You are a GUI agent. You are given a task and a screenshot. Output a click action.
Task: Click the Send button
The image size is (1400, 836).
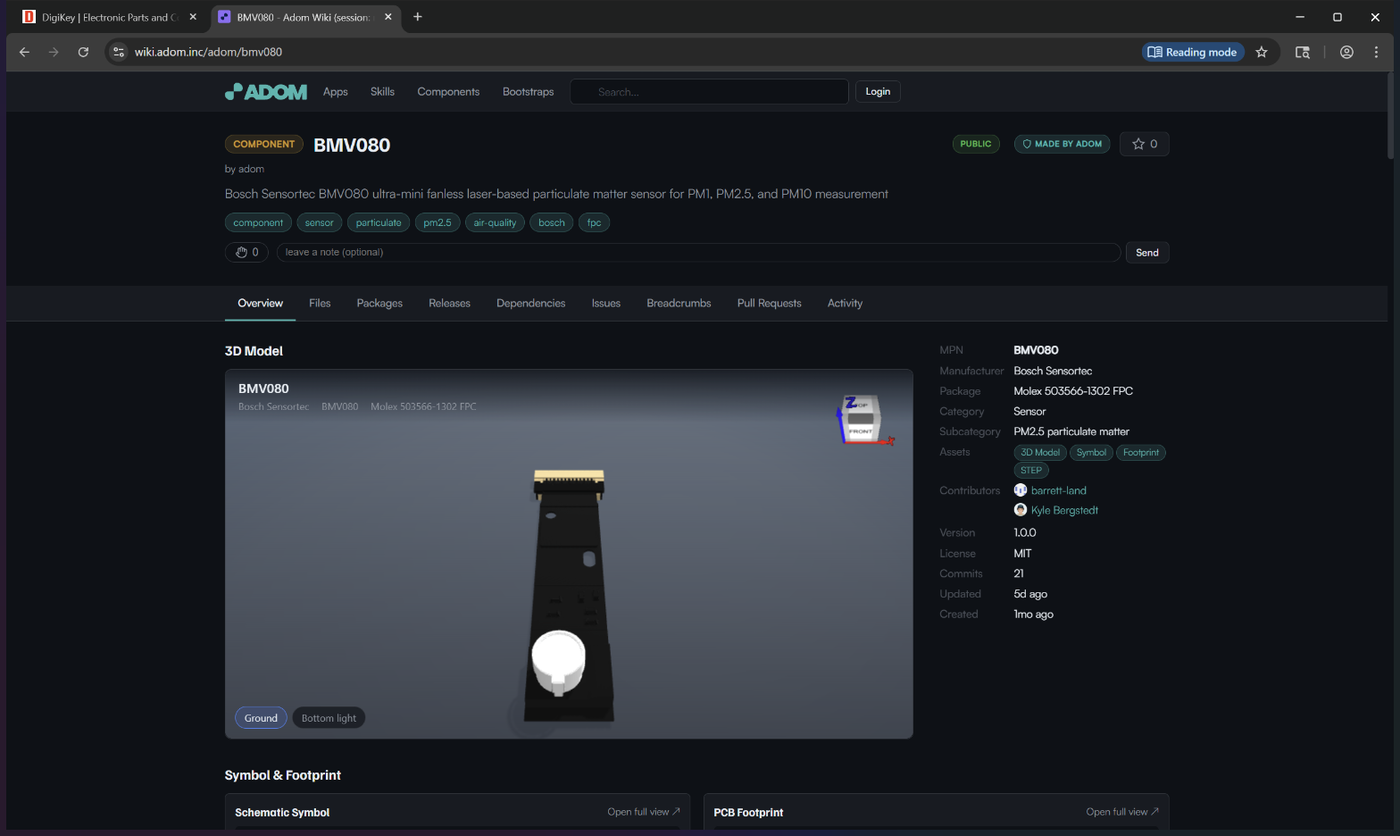[x=1147, y=252]
